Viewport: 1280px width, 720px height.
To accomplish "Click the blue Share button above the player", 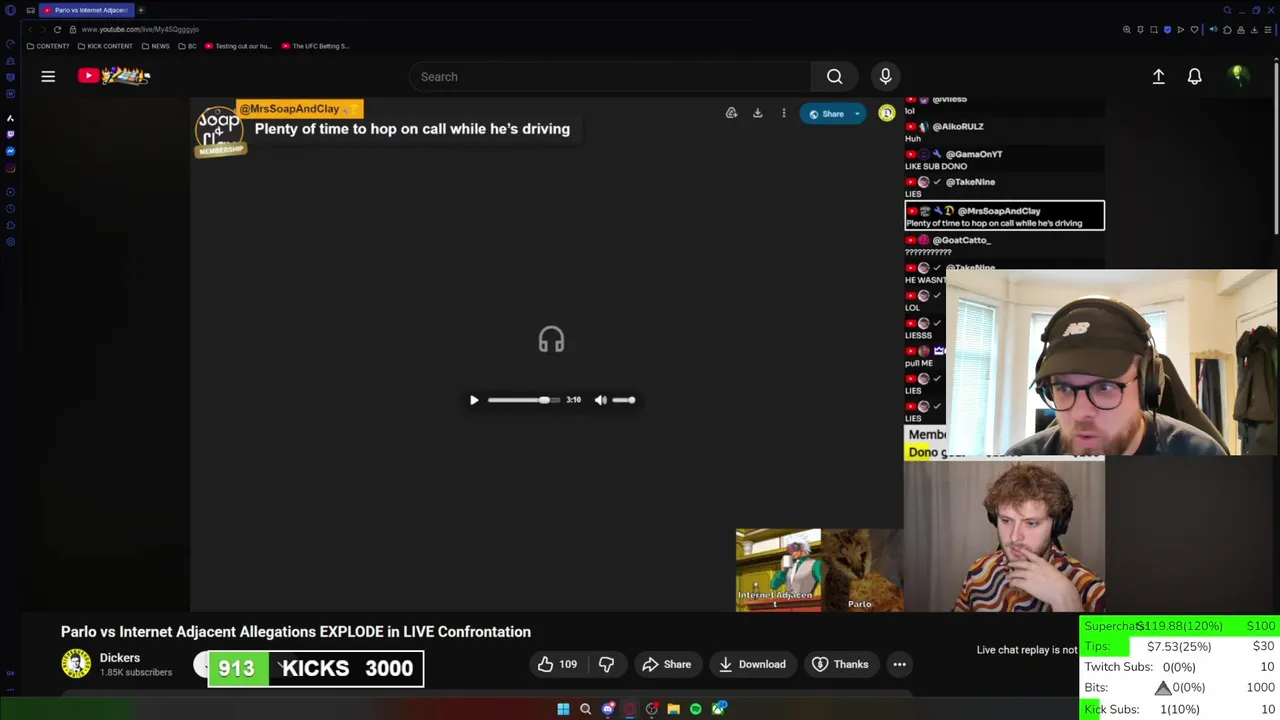I will [x=826, y=114].
